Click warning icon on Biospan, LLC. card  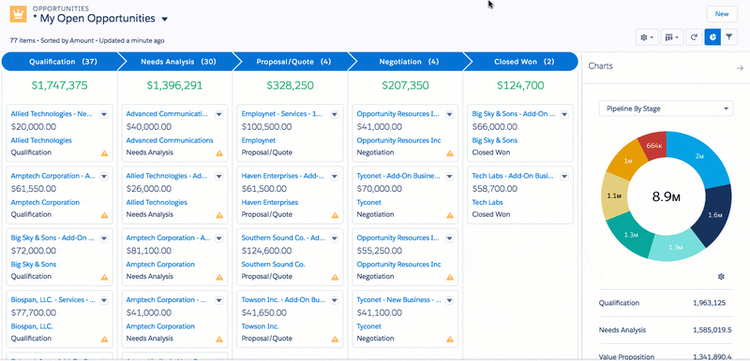104,339
